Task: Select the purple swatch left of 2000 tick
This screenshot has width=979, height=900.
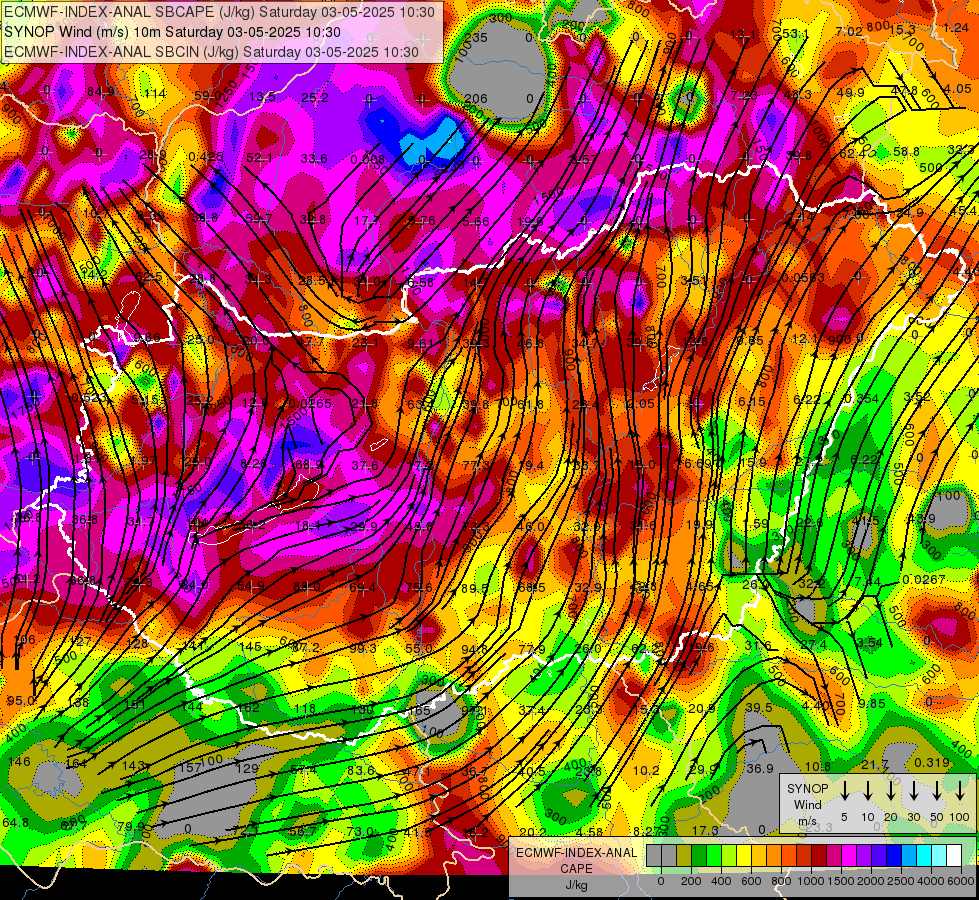Action: [x=864, y=855]
